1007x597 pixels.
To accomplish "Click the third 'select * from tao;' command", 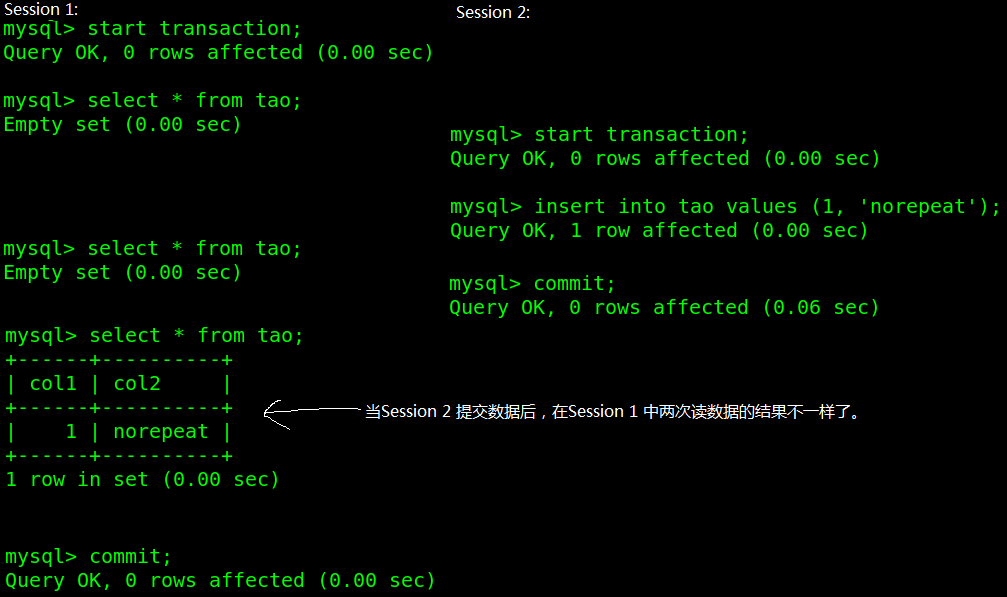I will [154, 336].
